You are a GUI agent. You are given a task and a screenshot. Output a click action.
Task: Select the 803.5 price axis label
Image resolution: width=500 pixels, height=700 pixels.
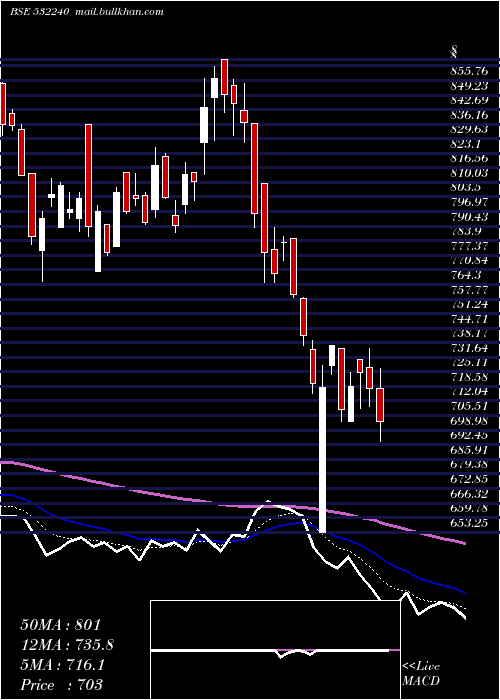pyautogui.click(x=465, y=188)
